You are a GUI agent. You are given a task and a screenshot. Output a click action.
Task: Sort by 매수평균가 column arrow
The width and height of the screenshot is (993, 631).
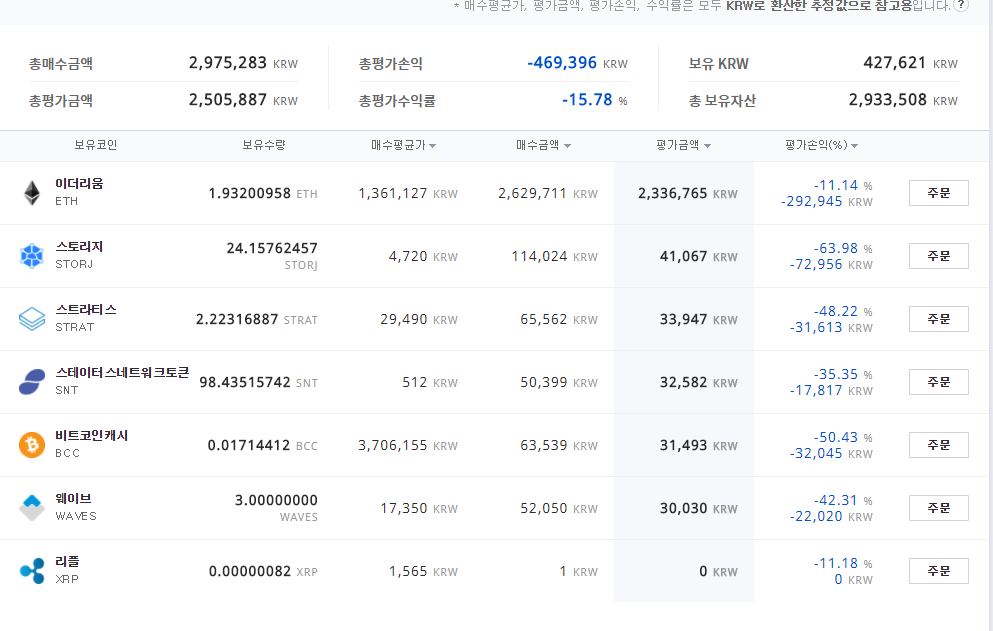tap(433, 146)
